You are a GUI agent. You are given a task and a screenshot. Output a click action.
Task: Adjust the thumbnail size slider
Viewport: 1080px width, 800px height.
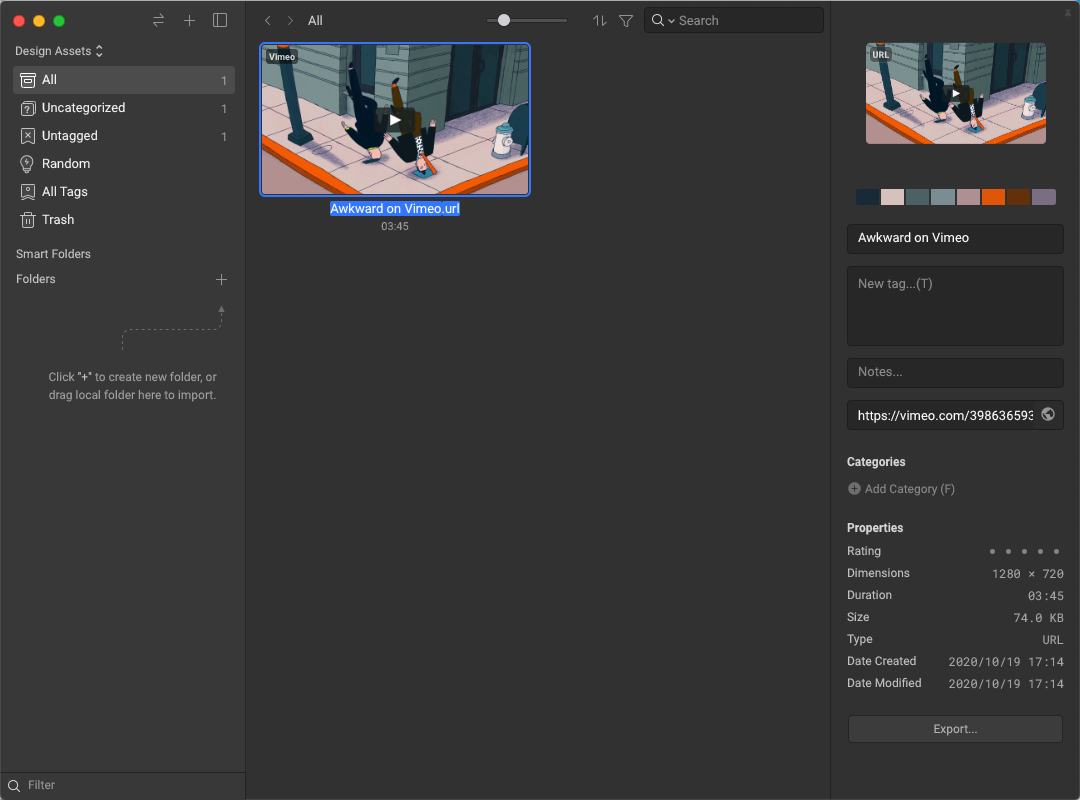point(504,21)
